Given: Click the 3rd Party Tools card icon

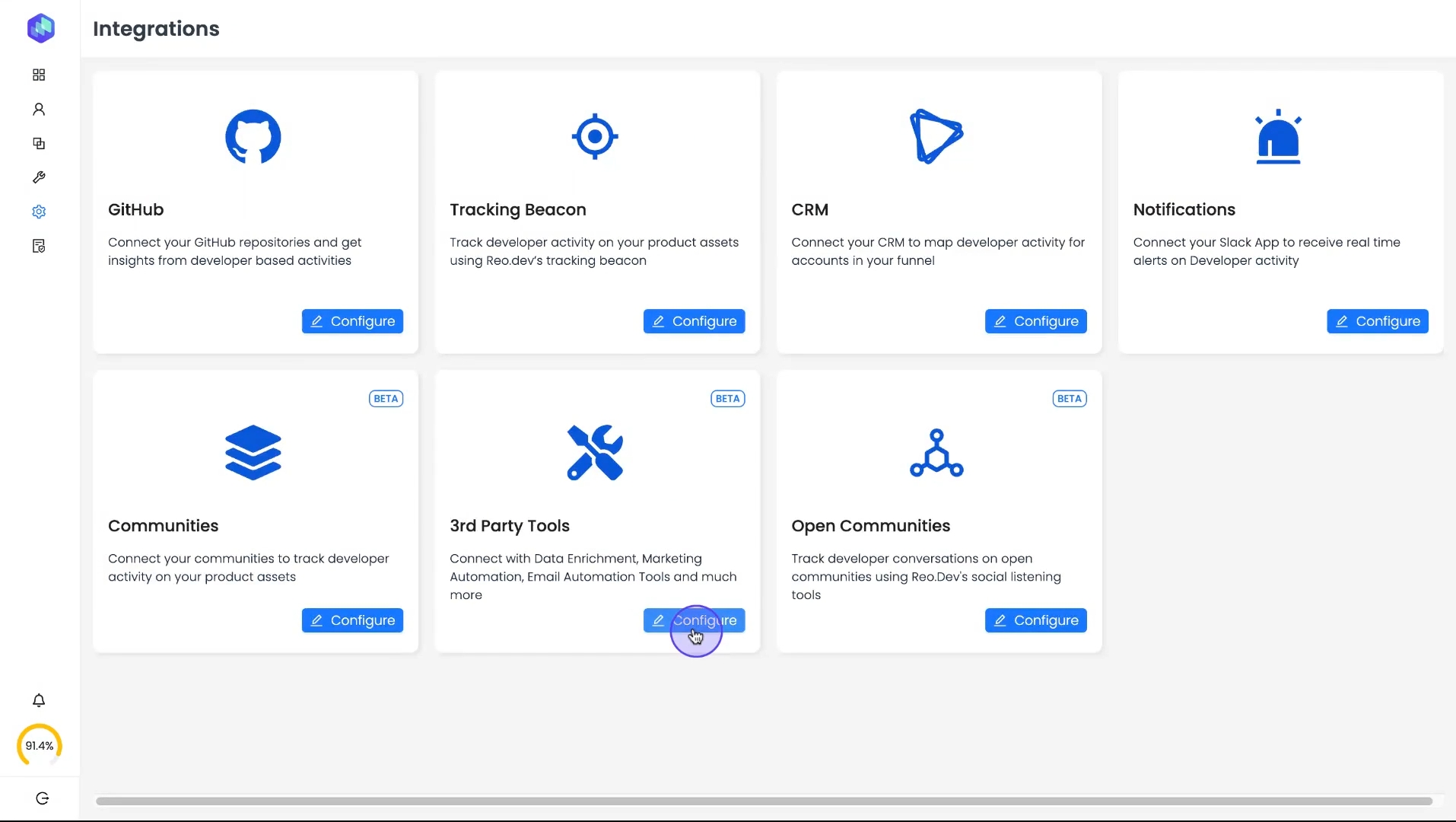Looking at the screenshot, I should (x=595, y=453).
